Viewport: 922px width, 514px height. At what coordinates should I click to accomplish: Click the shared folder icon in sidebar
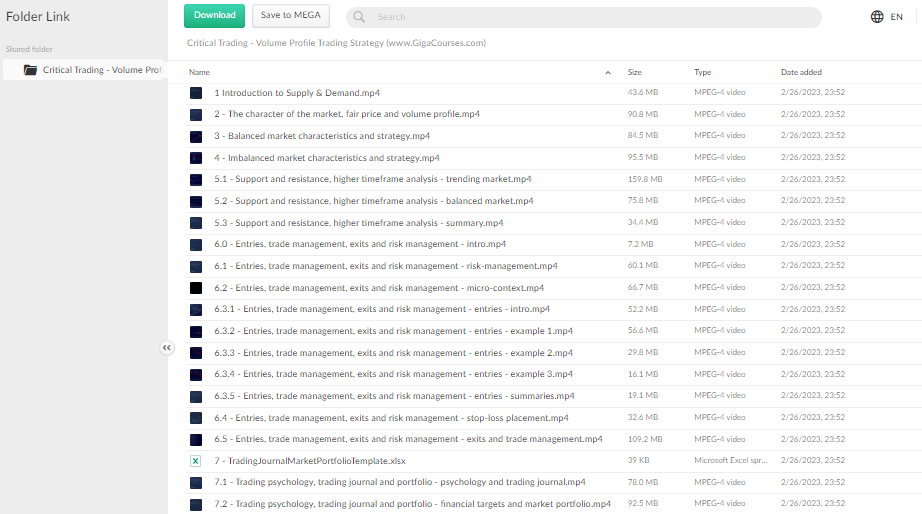(30, 70)
